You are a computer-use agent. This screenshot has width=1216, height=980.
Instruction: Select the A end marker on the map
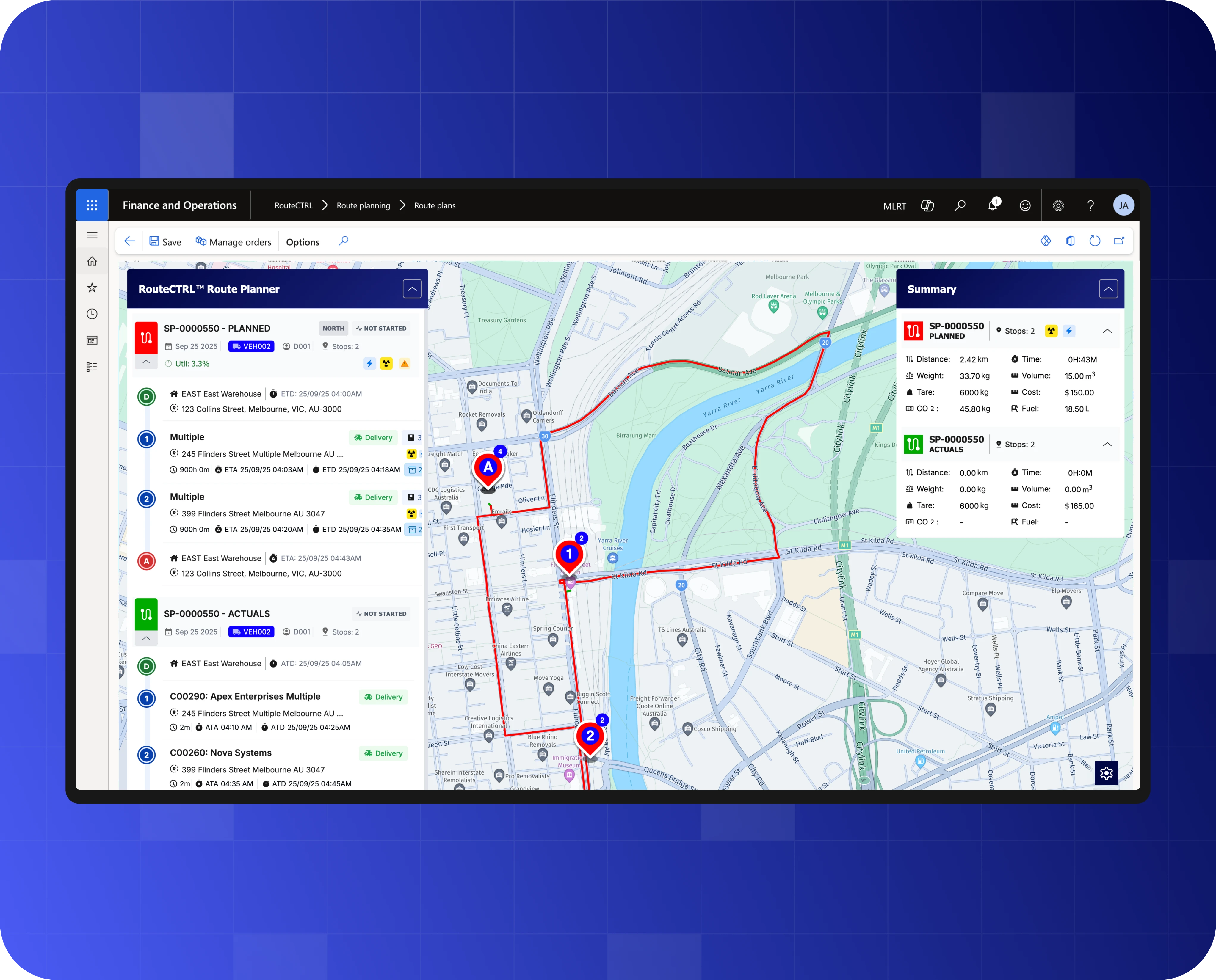(488, 468)
